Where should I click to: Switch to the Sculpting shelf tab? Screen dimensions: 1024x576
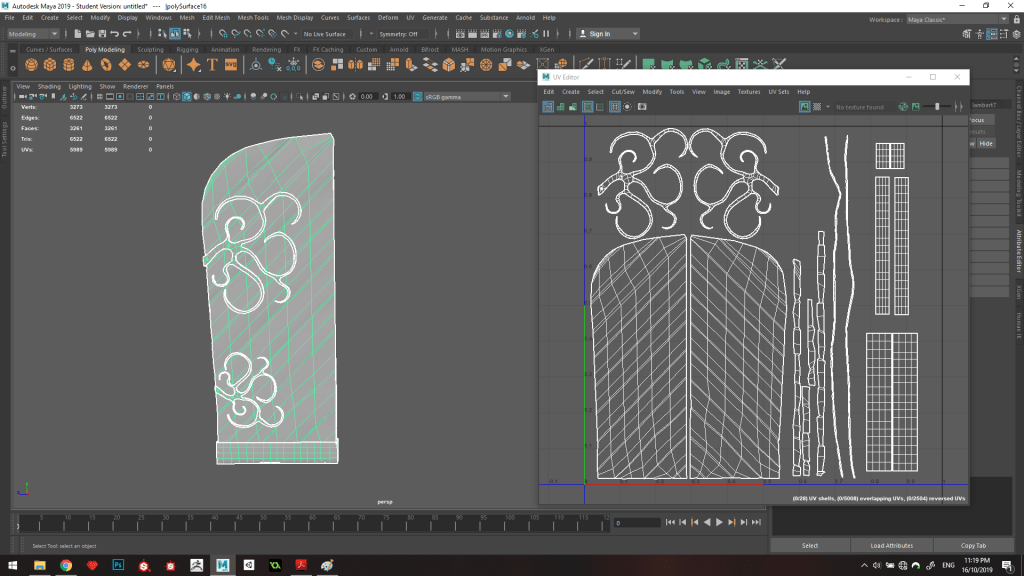[x=150, y=49]
